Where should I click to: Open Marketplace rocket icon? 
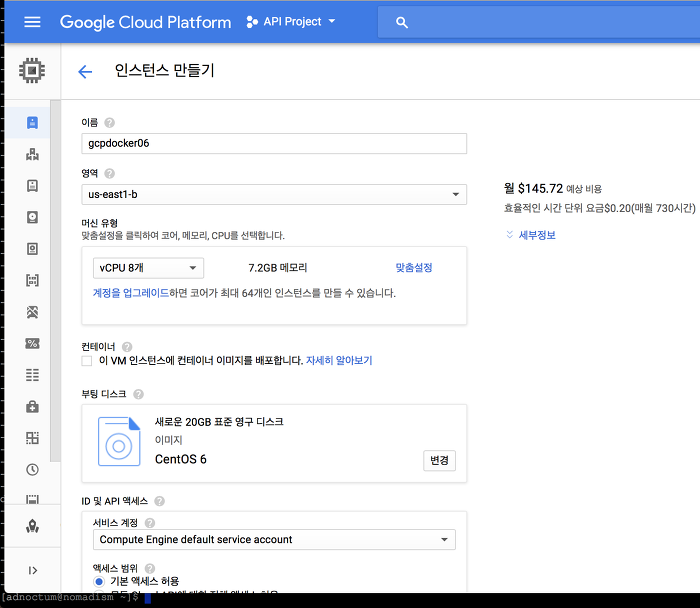pos(32,526)
